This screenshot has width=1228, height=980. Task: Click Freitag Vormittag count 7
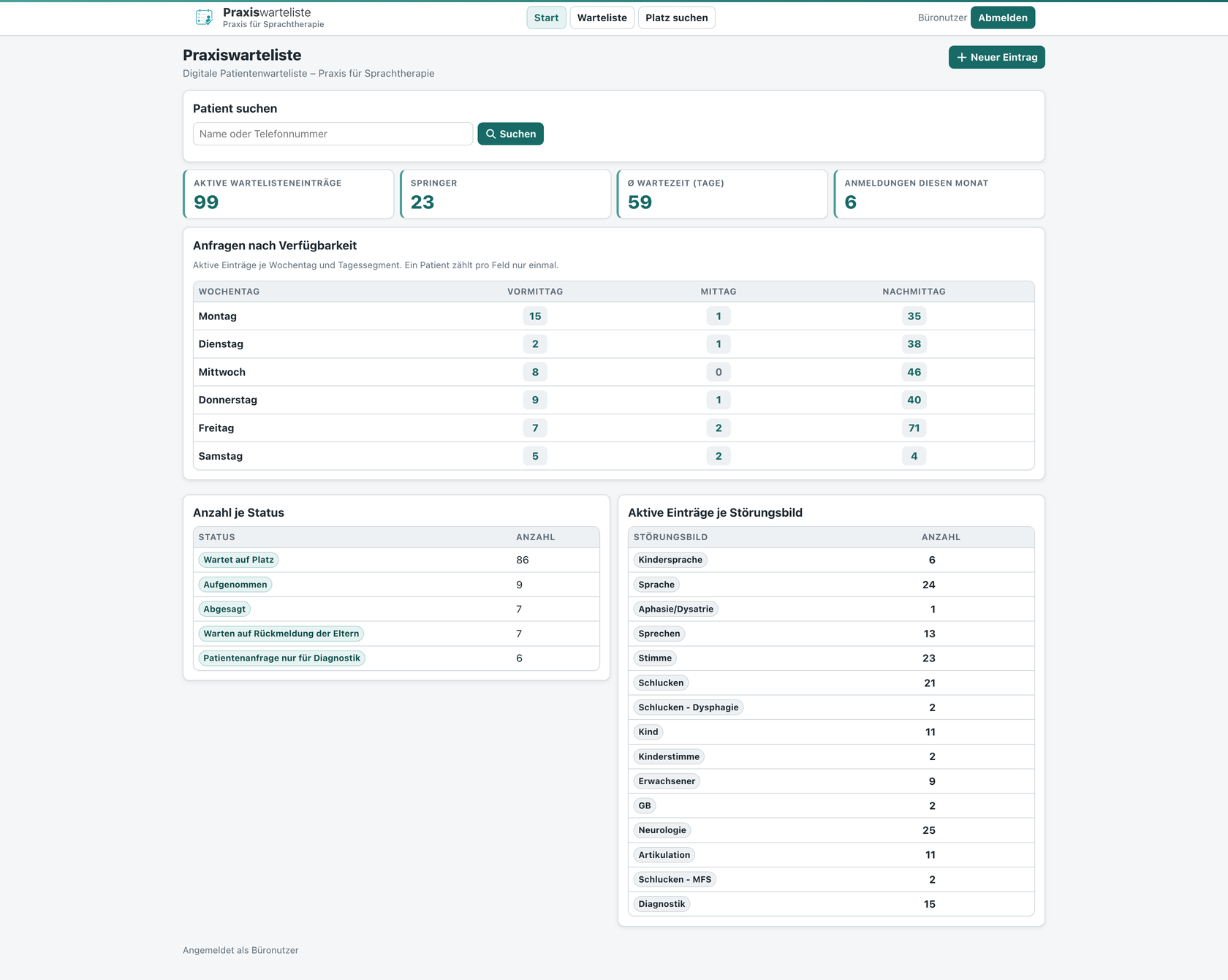point(535,428)
